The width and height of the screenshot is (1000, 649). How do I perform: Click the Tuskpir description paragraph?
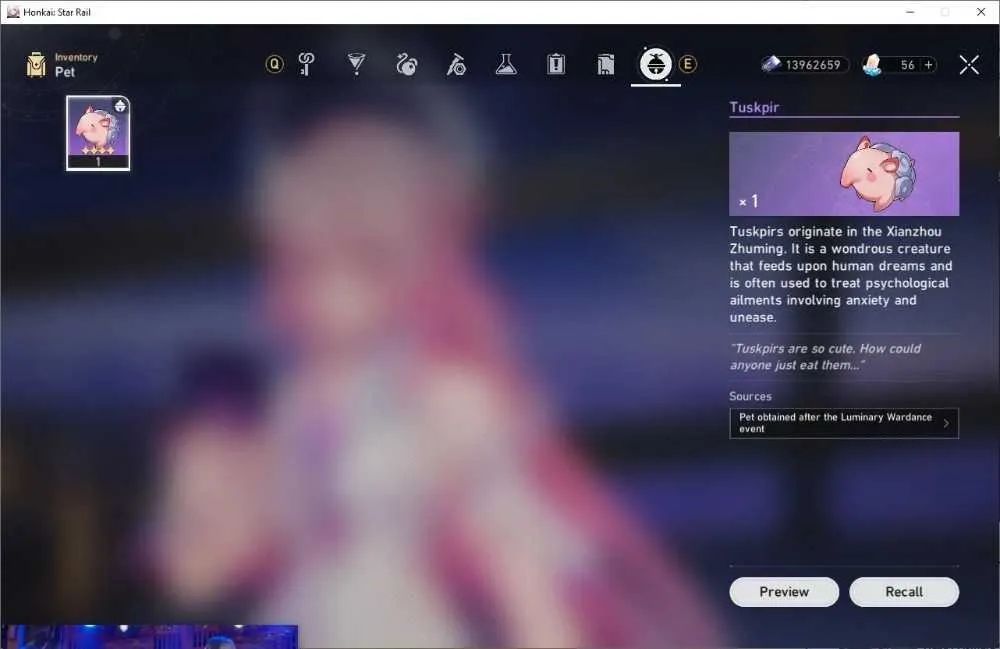pyautogui.click(x=841, y=274)
